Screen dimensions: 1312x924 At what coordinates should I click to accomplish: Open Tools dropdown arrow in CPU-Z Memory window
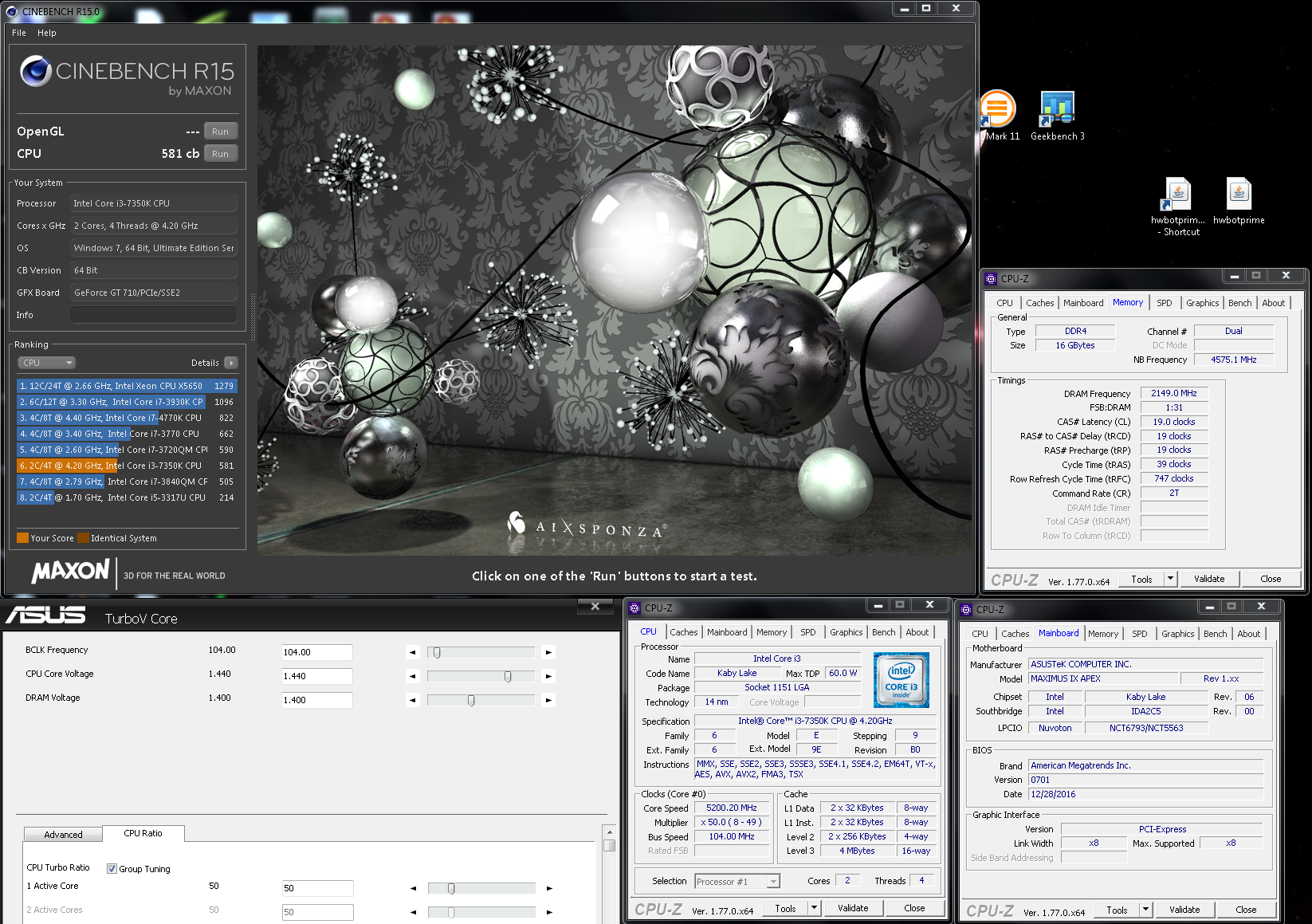pos(1170,579)
